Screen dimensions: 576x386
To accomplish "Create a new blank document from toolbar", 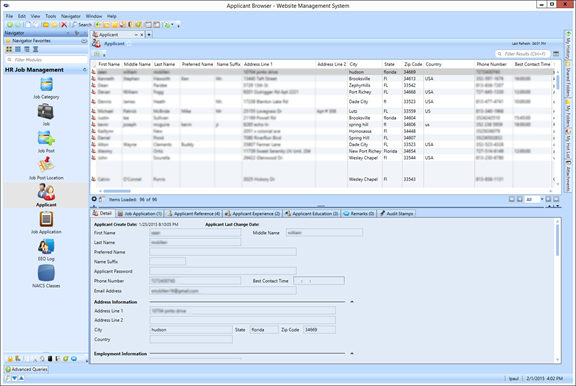I will point(28,25).
